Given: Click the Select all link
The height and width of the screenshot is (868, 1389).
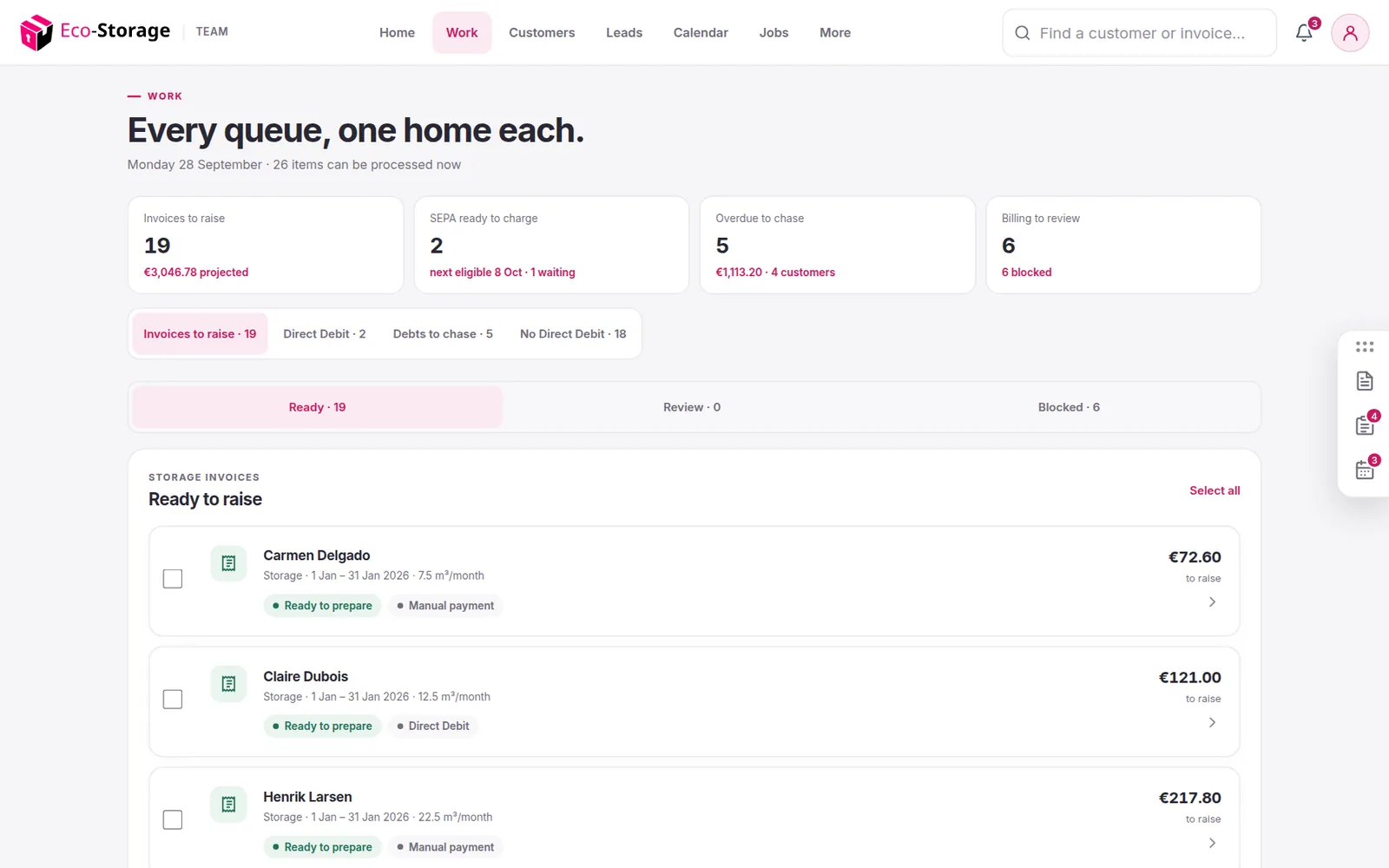Looking at the screenshot, I should click(1215, 490).
